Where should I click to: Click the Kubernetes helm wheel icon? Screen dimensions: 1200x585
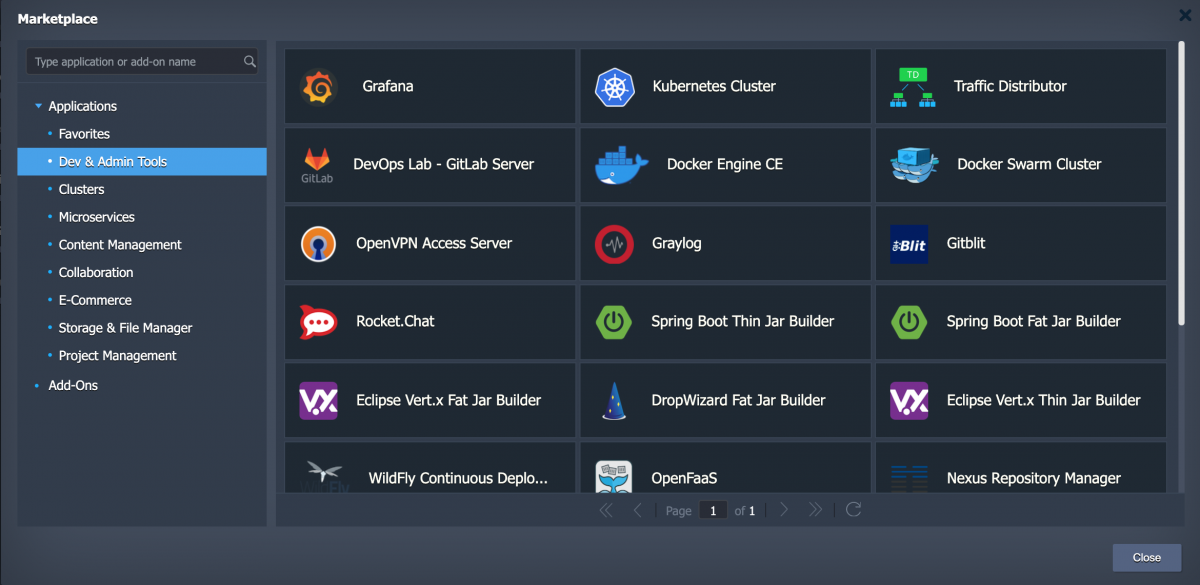(614, 87)
